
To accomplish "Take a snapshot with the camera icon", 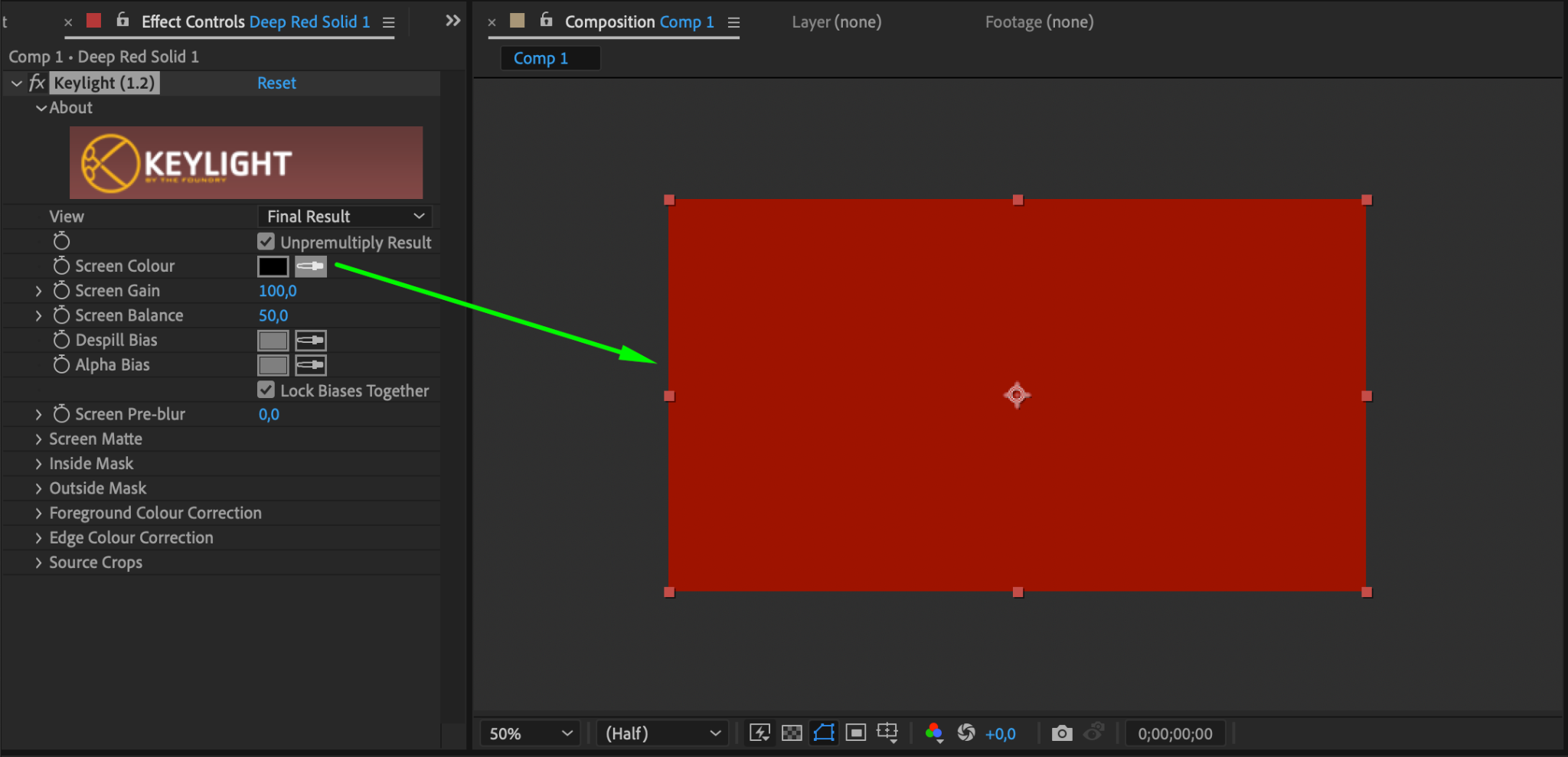I will click(1062, 733).
